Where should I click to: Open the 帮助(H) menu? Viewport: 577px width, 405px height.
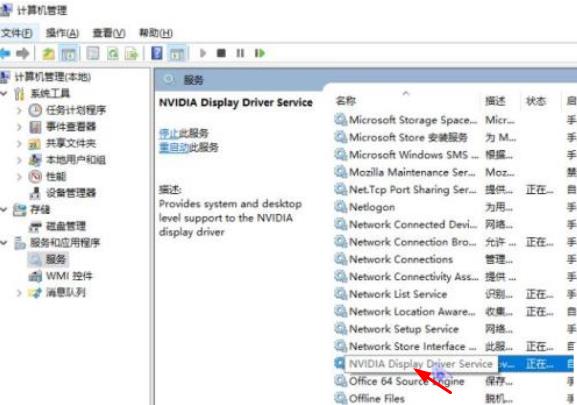pyautogui.click(x=156, y=33)
